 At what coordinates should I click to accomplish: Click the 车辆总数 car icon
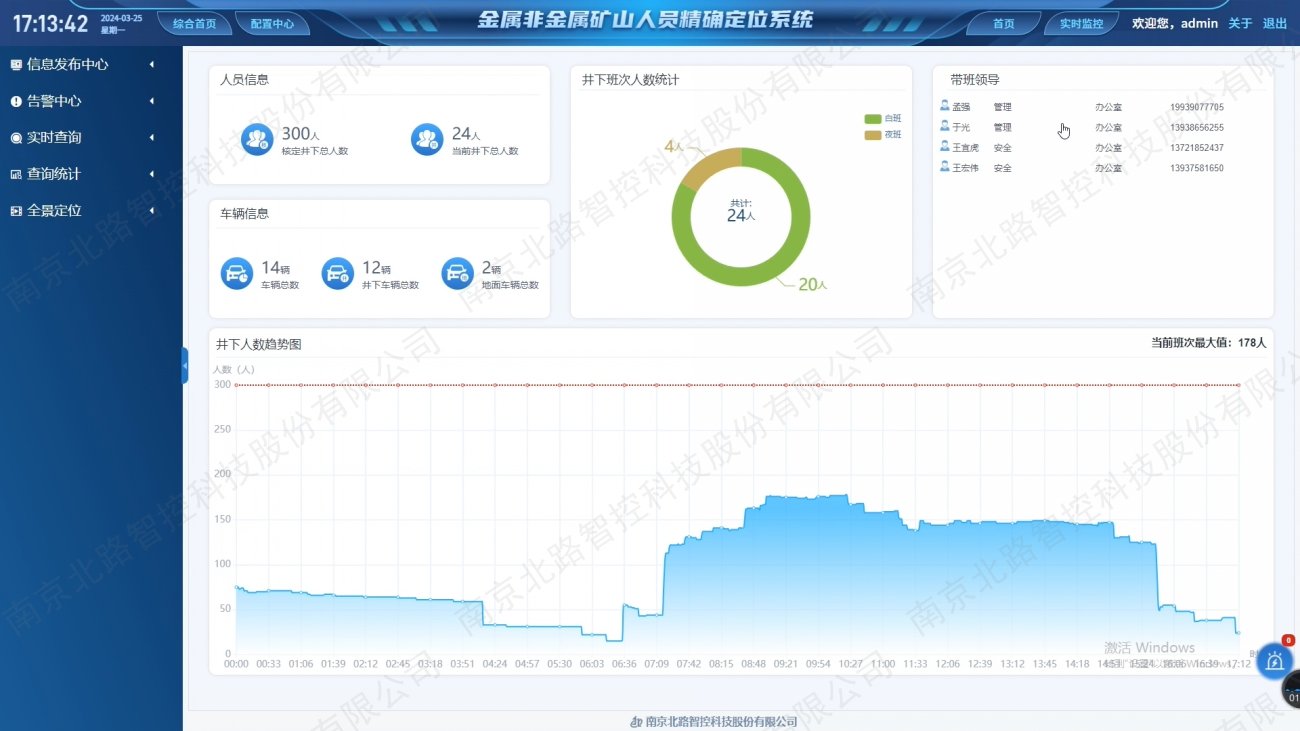coord(237,274)
